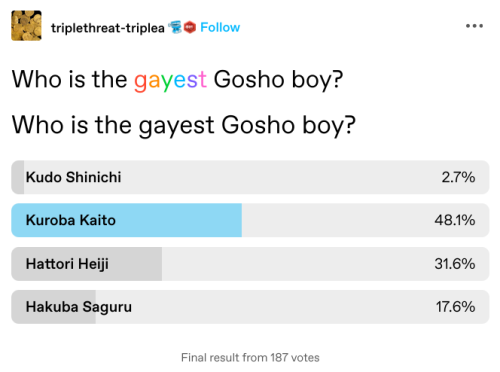
Task: Choose the Kuroba Kaito poll option
Action: point(250,220)
